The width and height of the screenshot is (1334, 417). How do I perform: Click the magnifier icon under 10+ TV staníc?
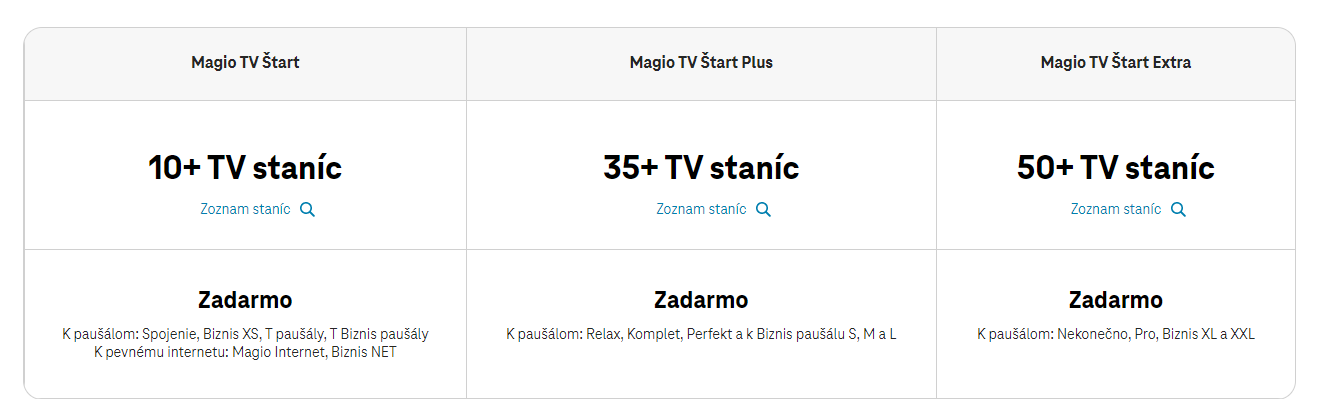[308, 210]
